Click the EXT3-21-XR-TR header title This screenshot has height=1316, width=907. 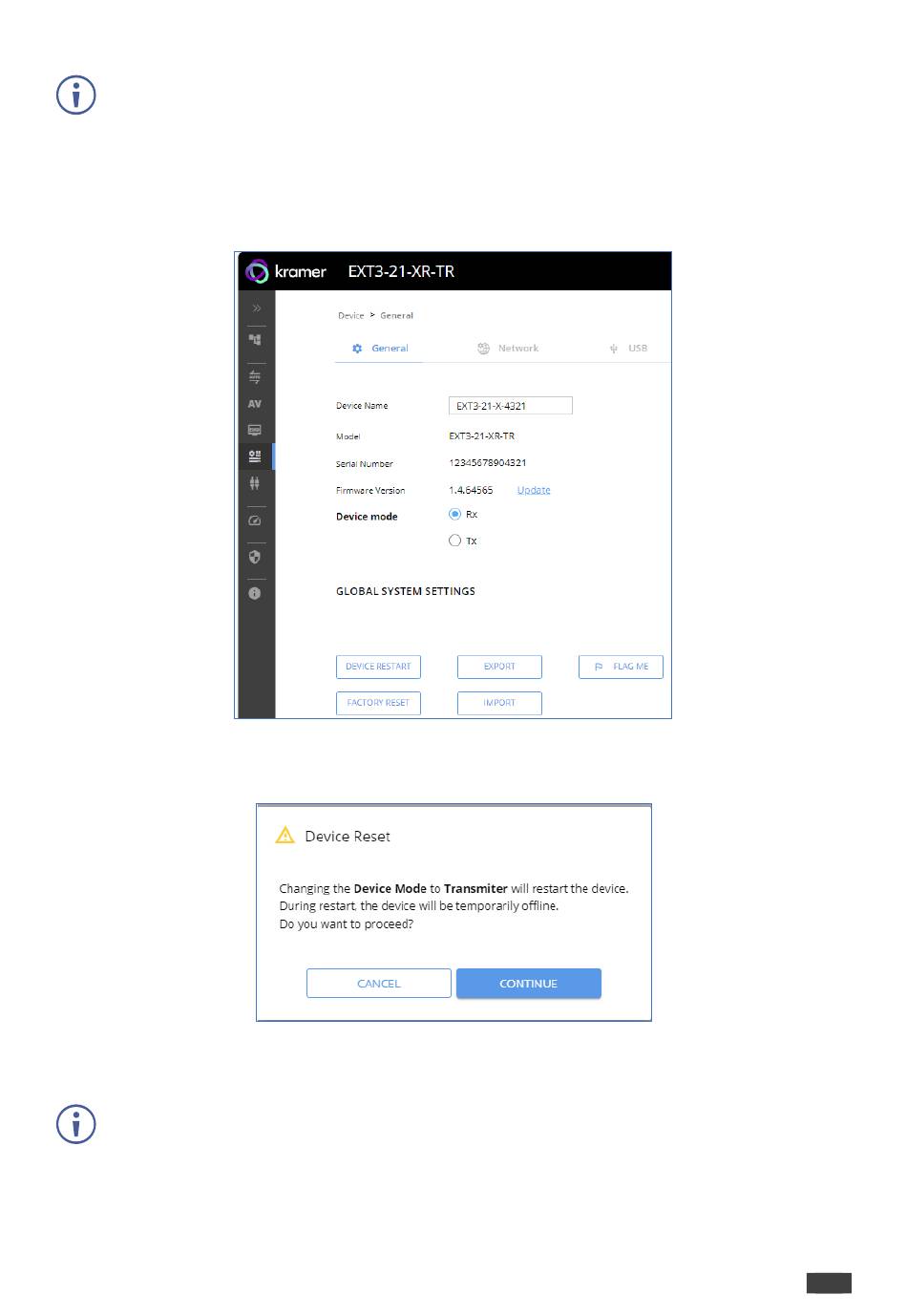click(401, 271)
